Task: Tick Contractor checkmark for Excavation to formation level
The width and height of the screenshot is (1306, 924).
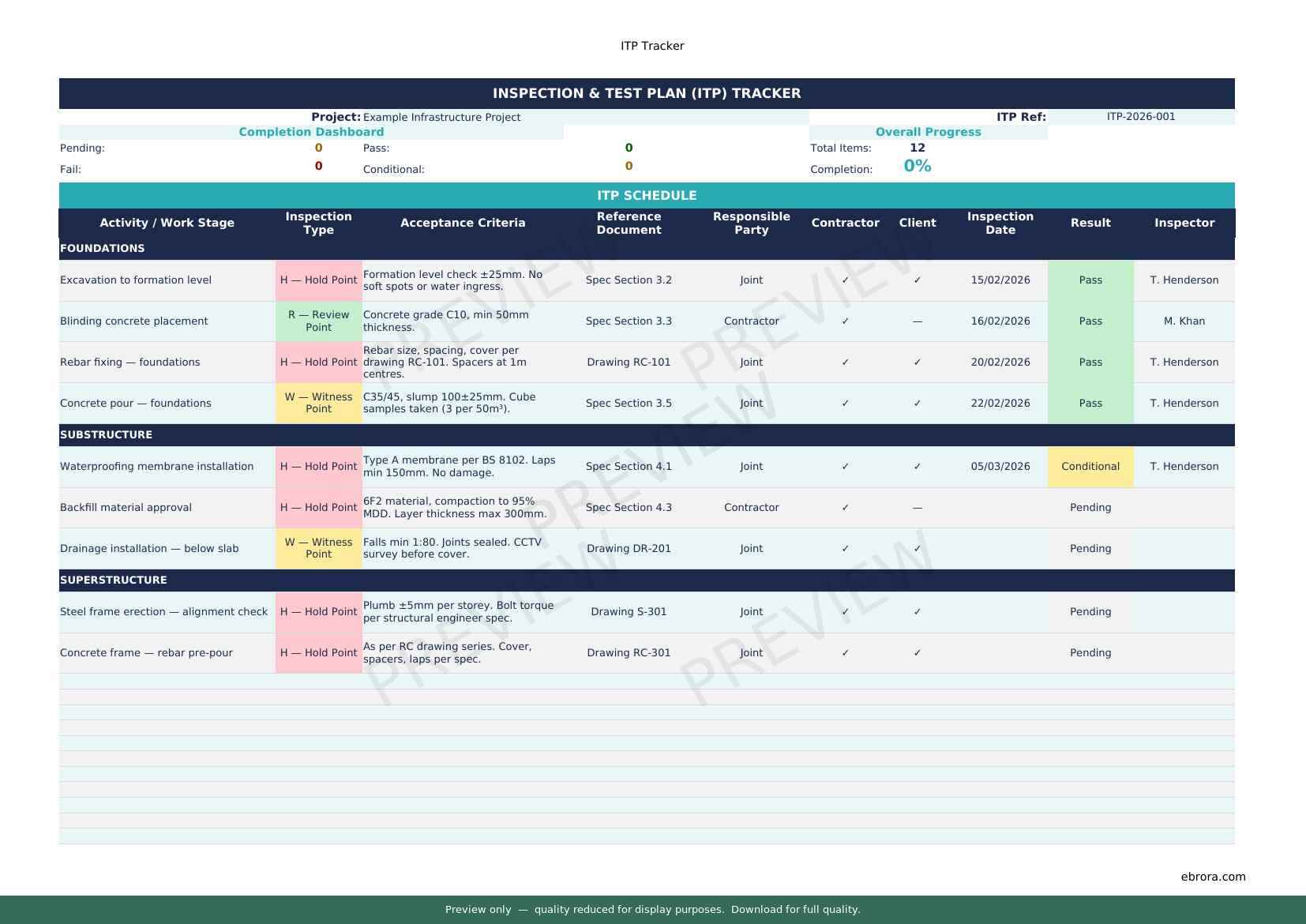Action: click(845, 280)
